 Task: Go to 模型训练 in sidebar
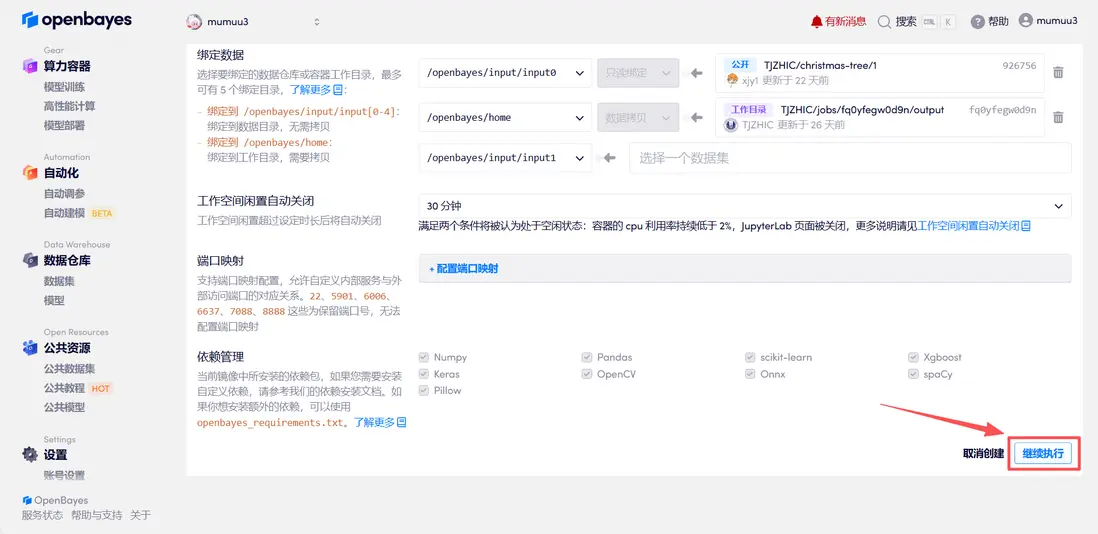point(64,87)
